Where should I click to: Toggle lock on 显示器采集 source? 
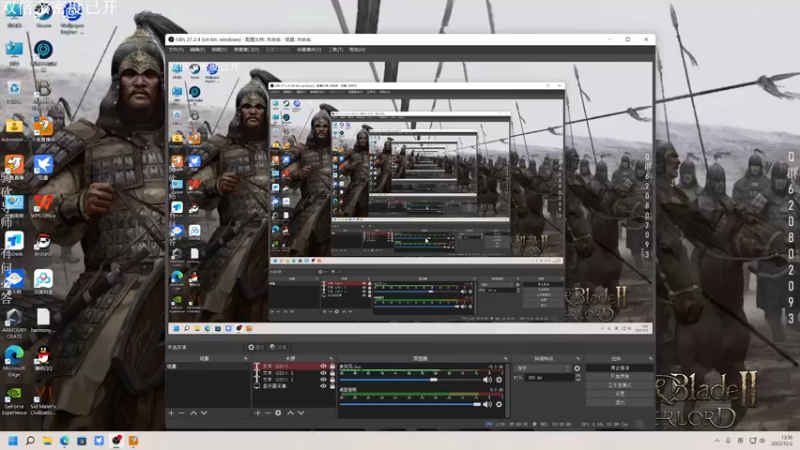tap(332, 386)
